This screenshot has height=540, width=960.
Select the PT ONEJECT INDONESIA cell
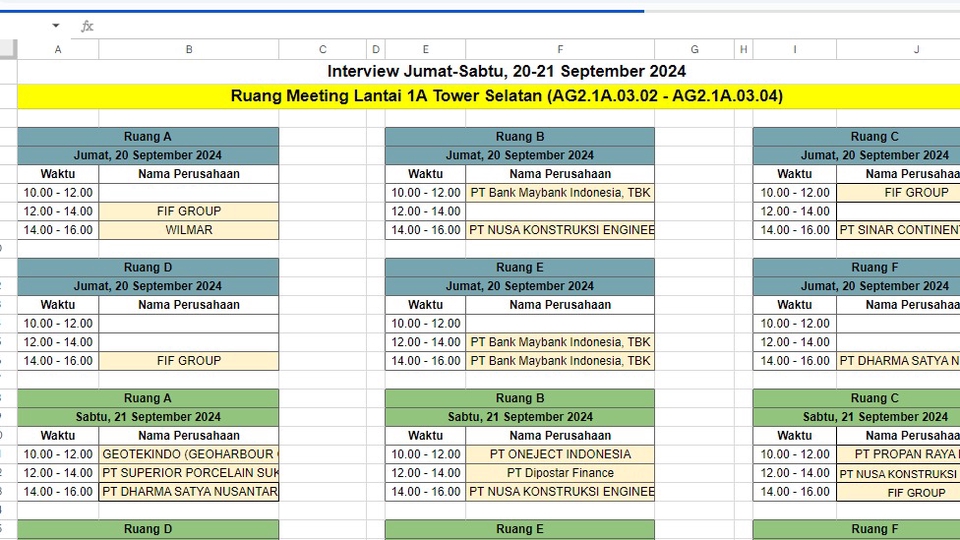click(560, 454)
